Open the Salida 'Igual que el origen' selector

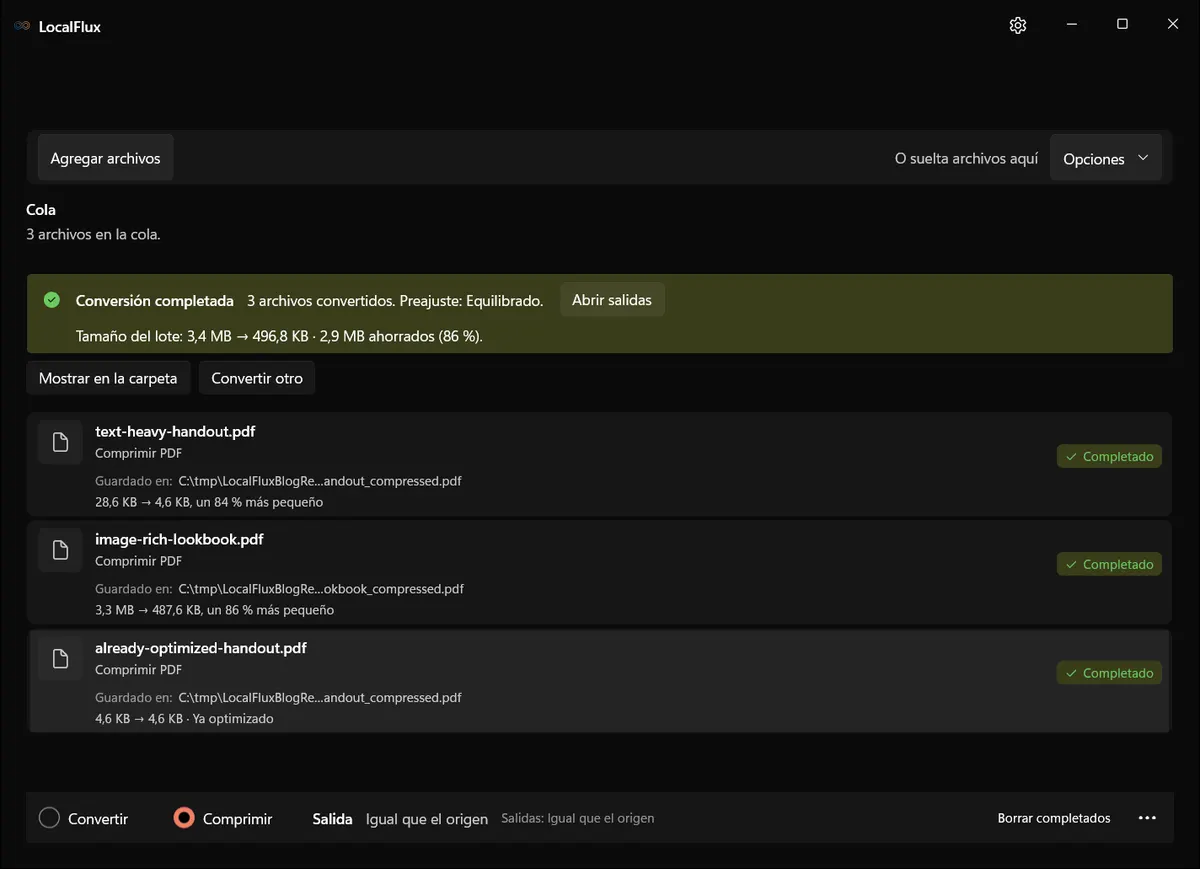pos(427,819)
